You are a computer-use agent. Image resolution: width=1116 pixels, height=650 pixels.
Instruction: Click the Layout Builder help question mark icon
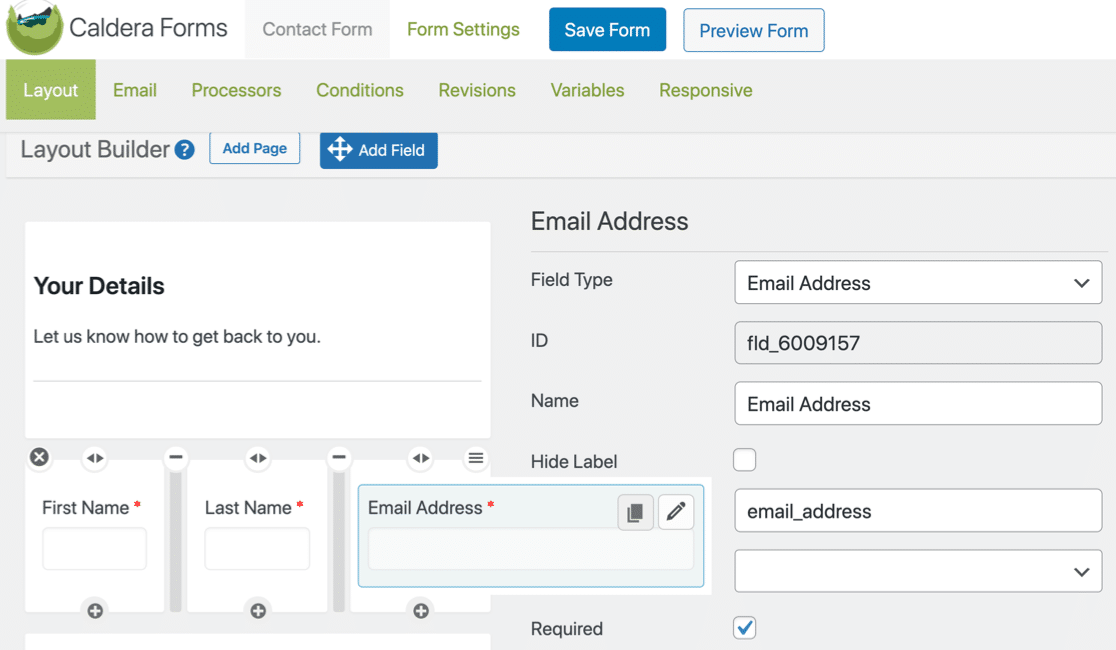click(x=184, y=150)
